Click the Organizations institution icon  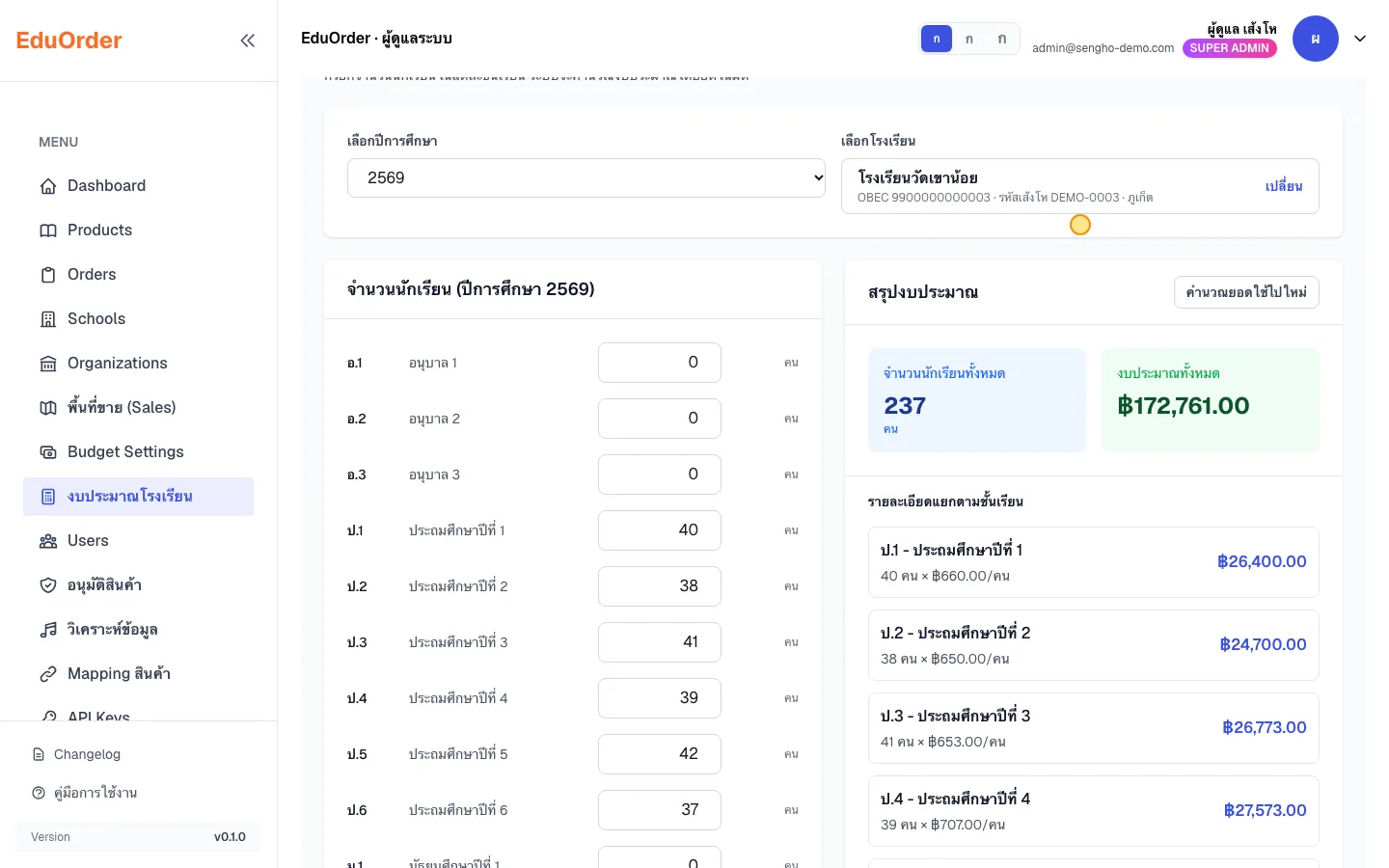(48, 364)
